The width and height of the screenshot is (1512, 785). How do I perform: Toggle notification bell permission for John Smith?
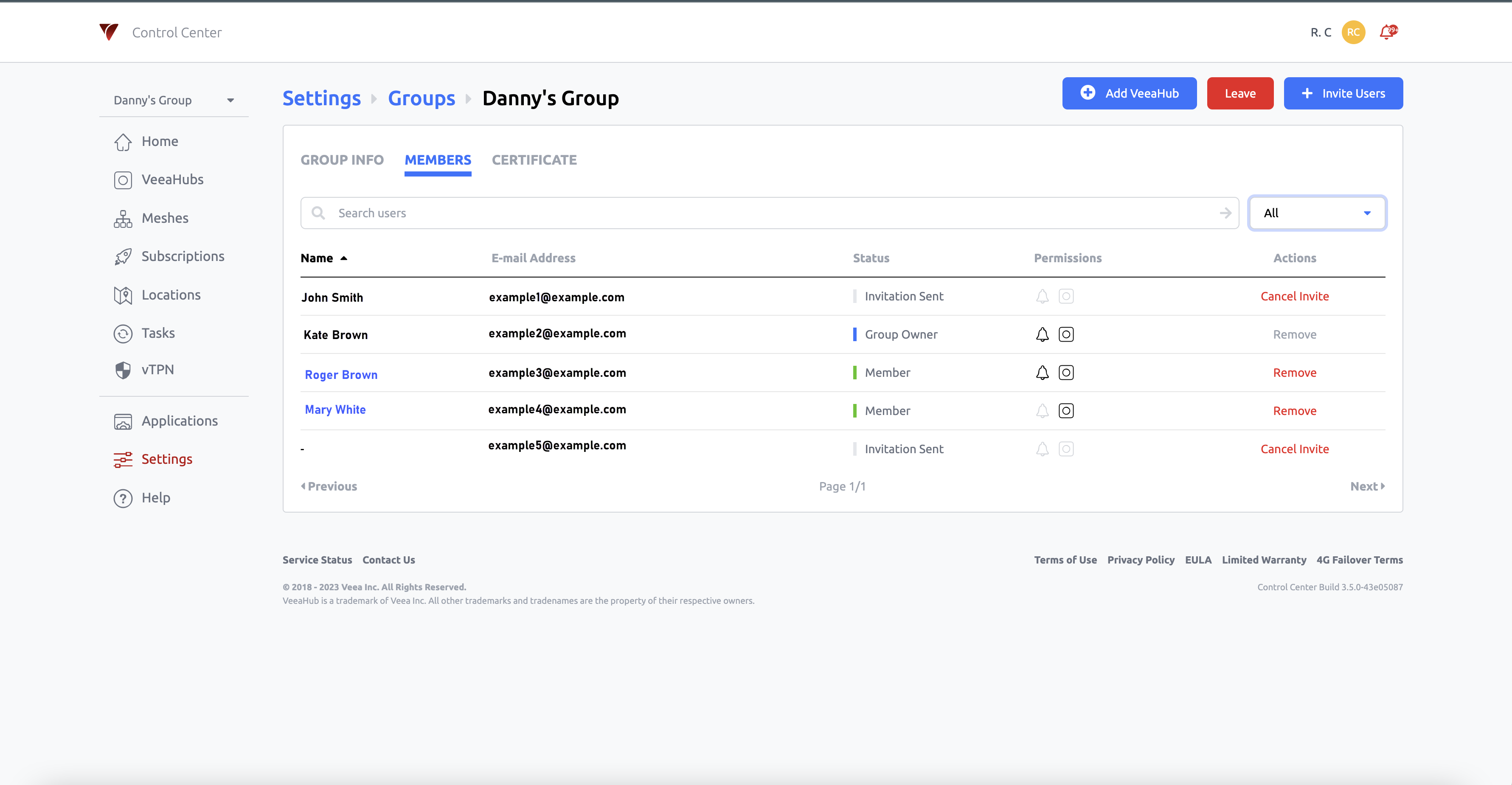(1042, 296)
